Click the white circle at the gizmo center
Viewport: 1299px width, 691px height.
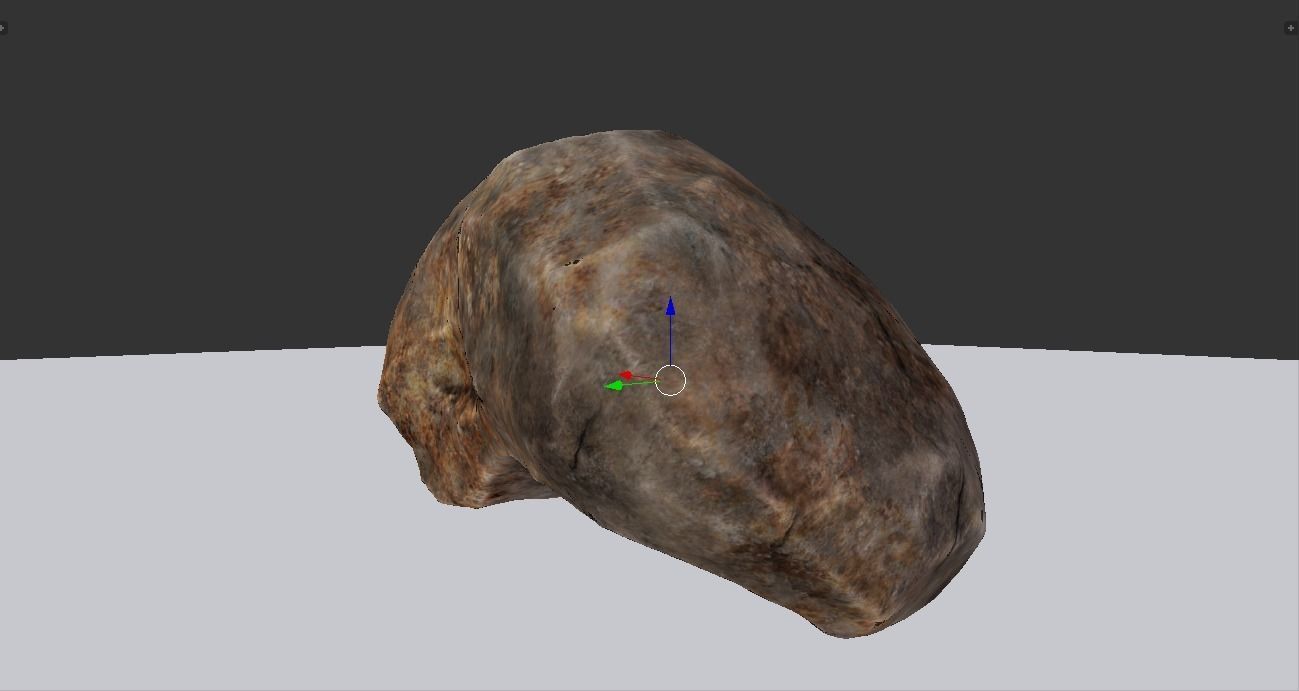(671, 380)
